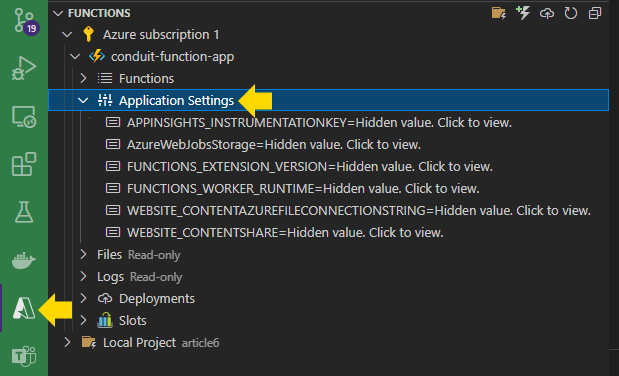This screenshot has width=619, height=376.
Task: Expand the Functions node
Action: (83, 78)
